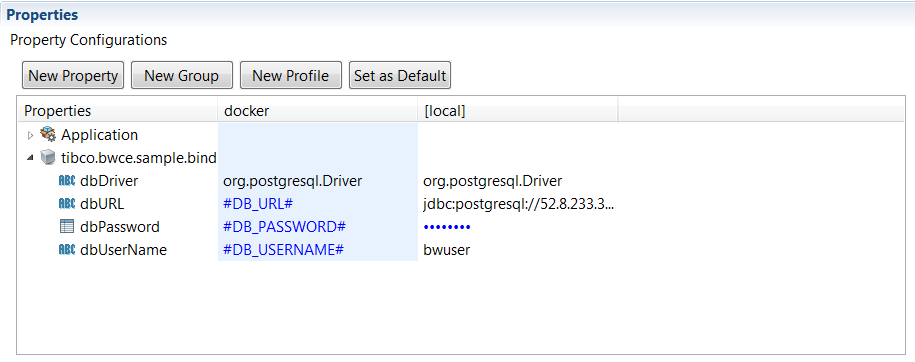Select the dbURL property
915x362 pixels.
[x=102, y=204]
